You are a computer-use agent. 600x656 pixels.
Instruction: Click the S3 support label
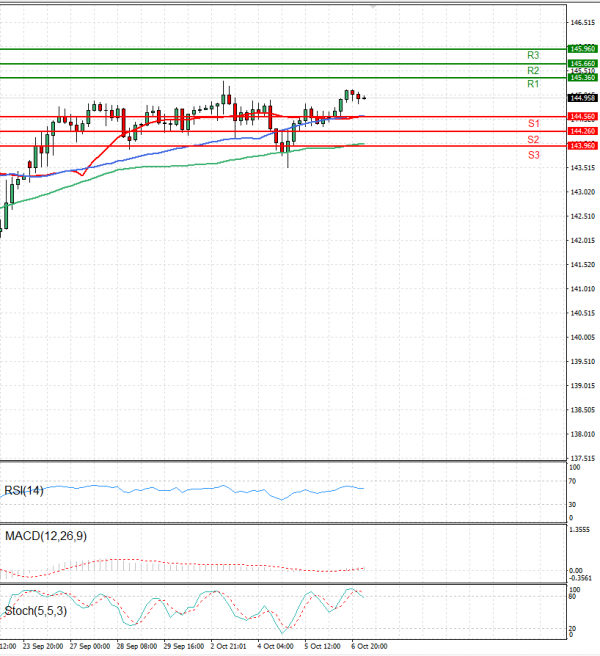533,155
